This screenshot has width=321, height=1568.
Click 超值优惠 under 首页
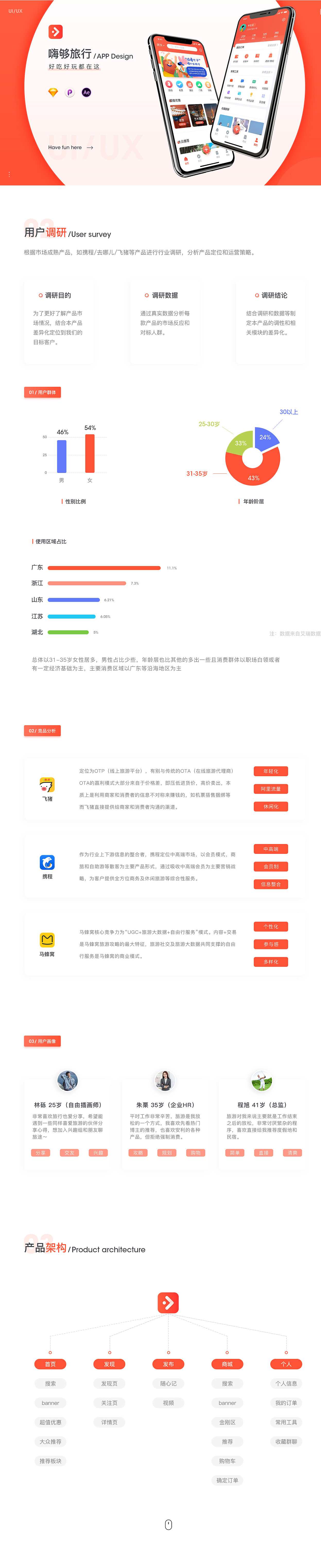click(x=50, y=1422)
